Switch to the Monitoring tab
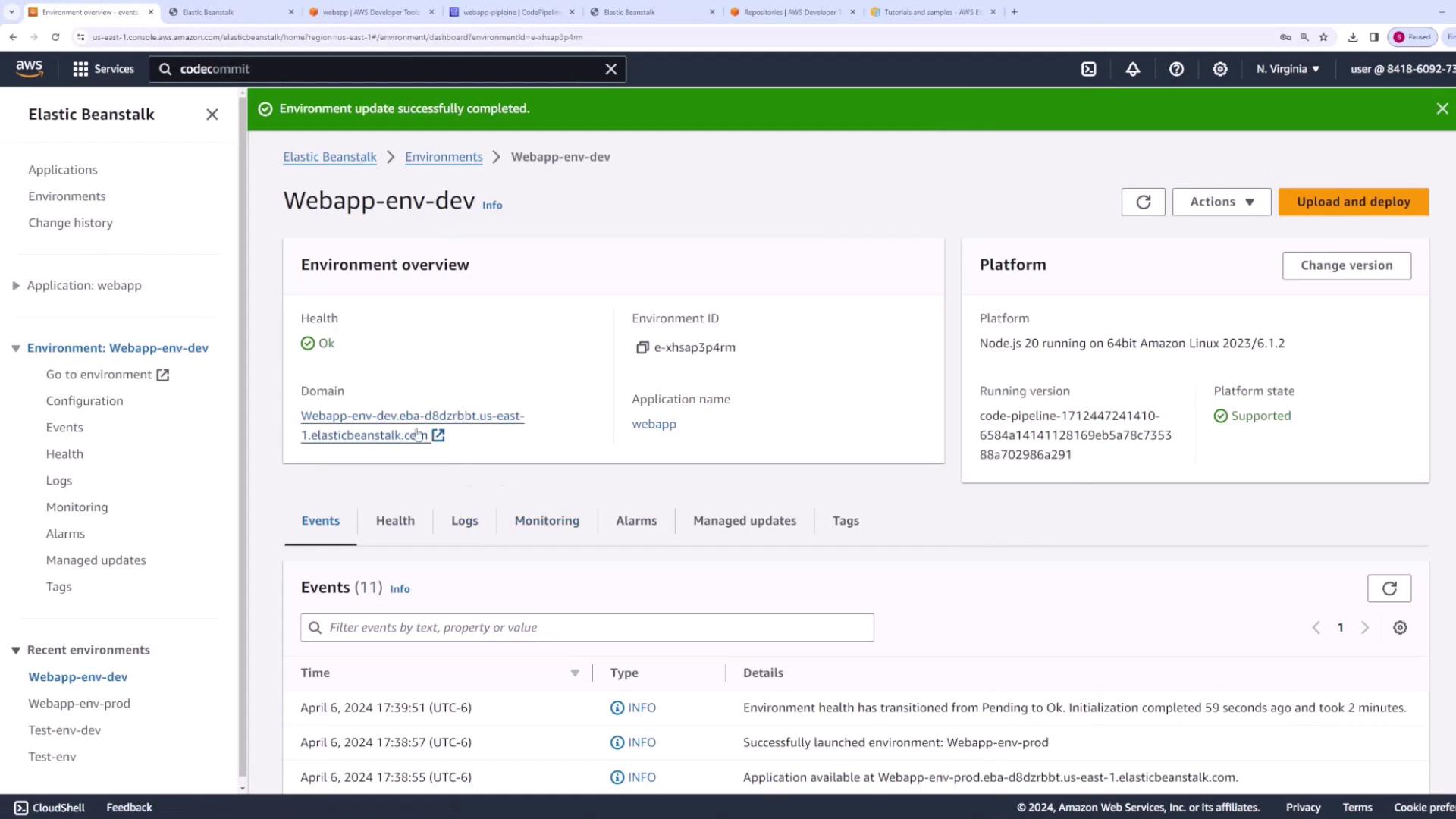 point(546,521)
